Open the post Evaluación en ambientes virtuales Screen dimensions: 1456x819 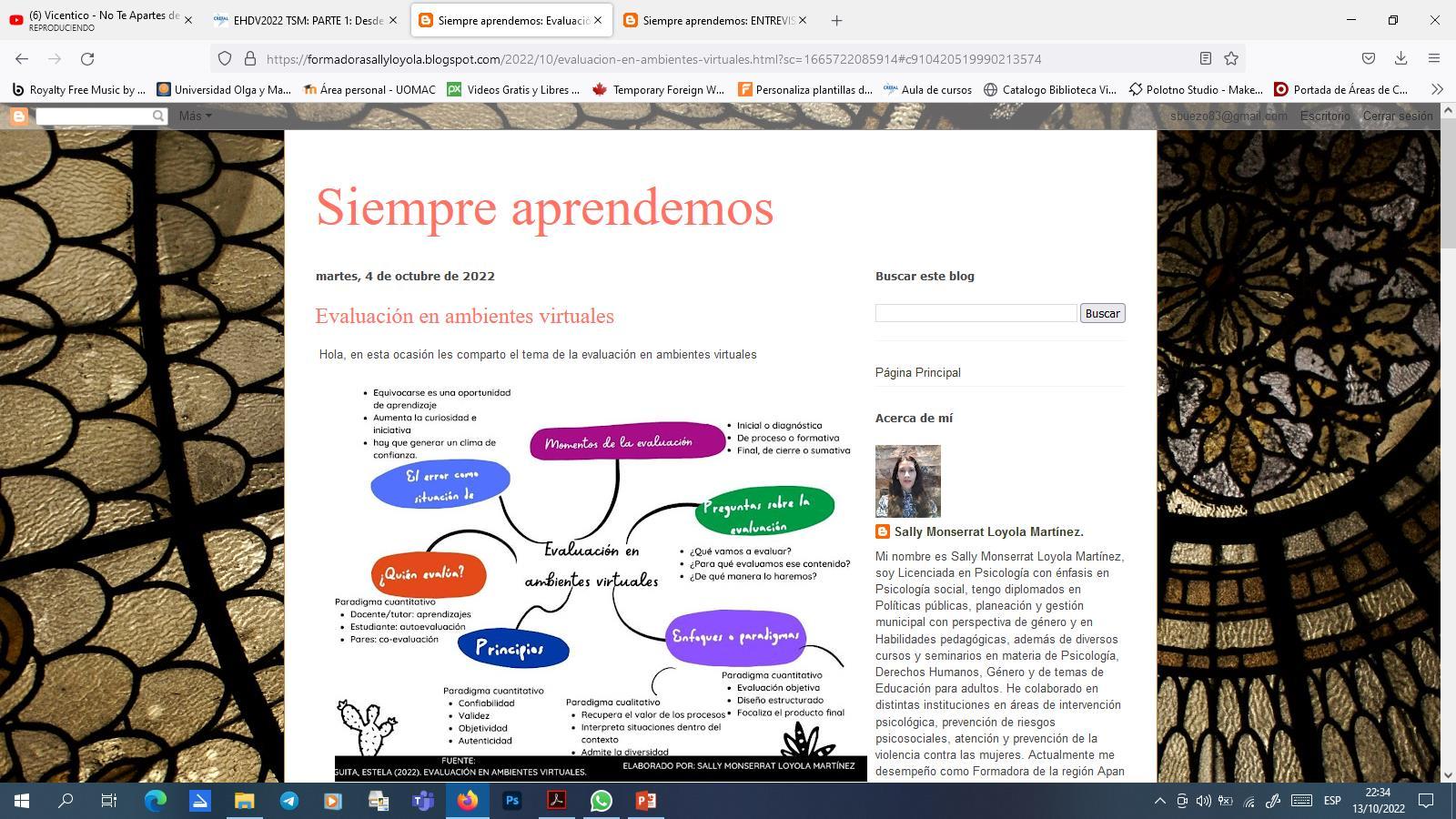[x=464, y=316]
